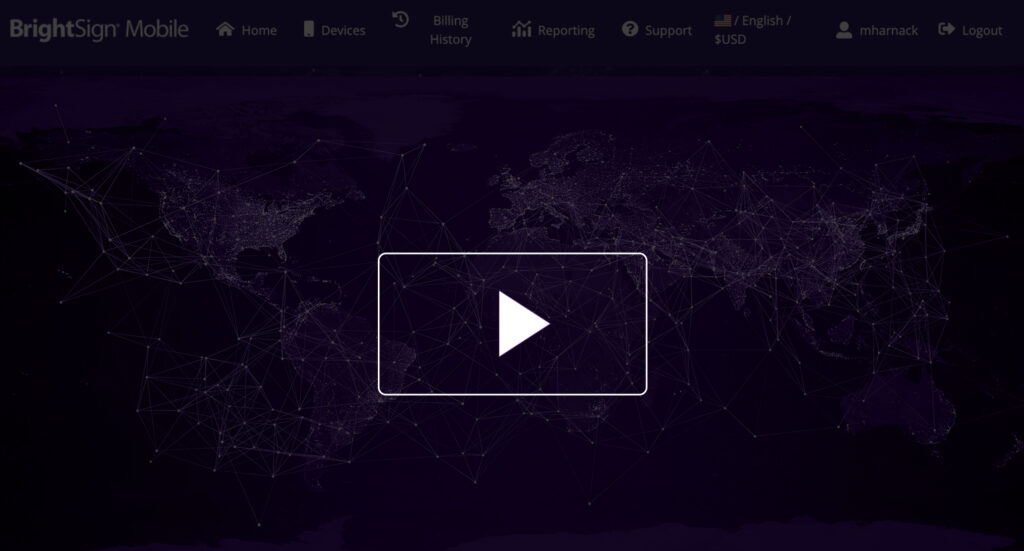
Task: Click the Devices phone icon
Action: click(309, 29)
